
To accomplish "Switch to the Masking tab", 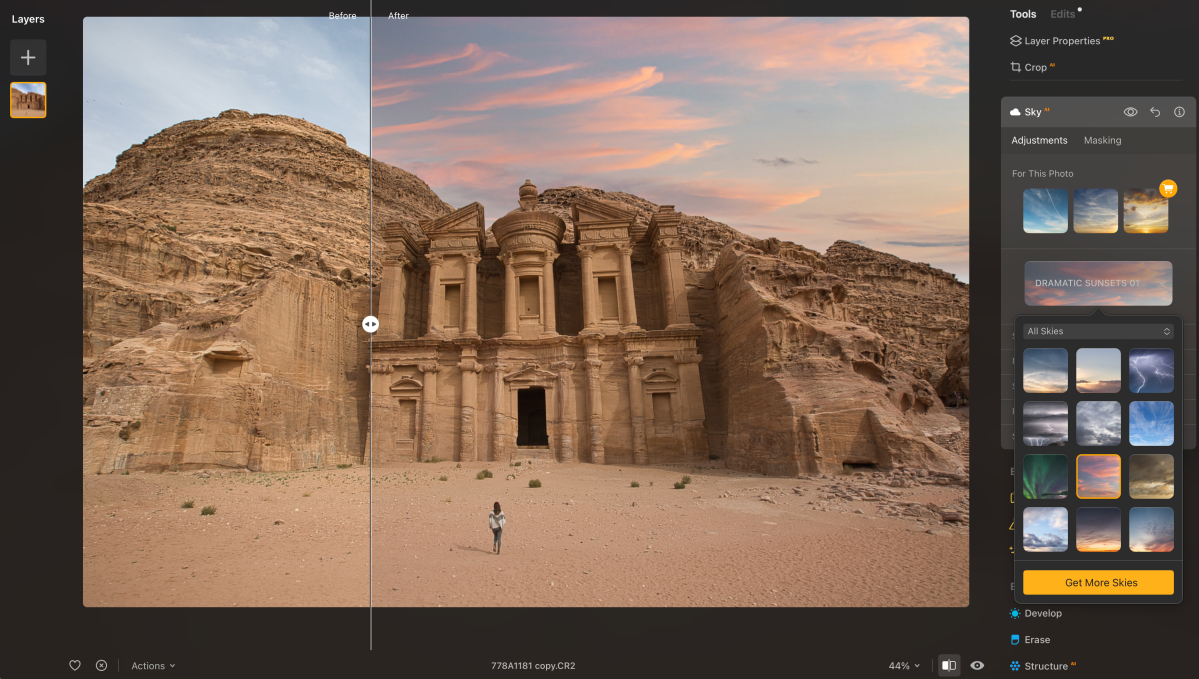I will point(1102,140).
